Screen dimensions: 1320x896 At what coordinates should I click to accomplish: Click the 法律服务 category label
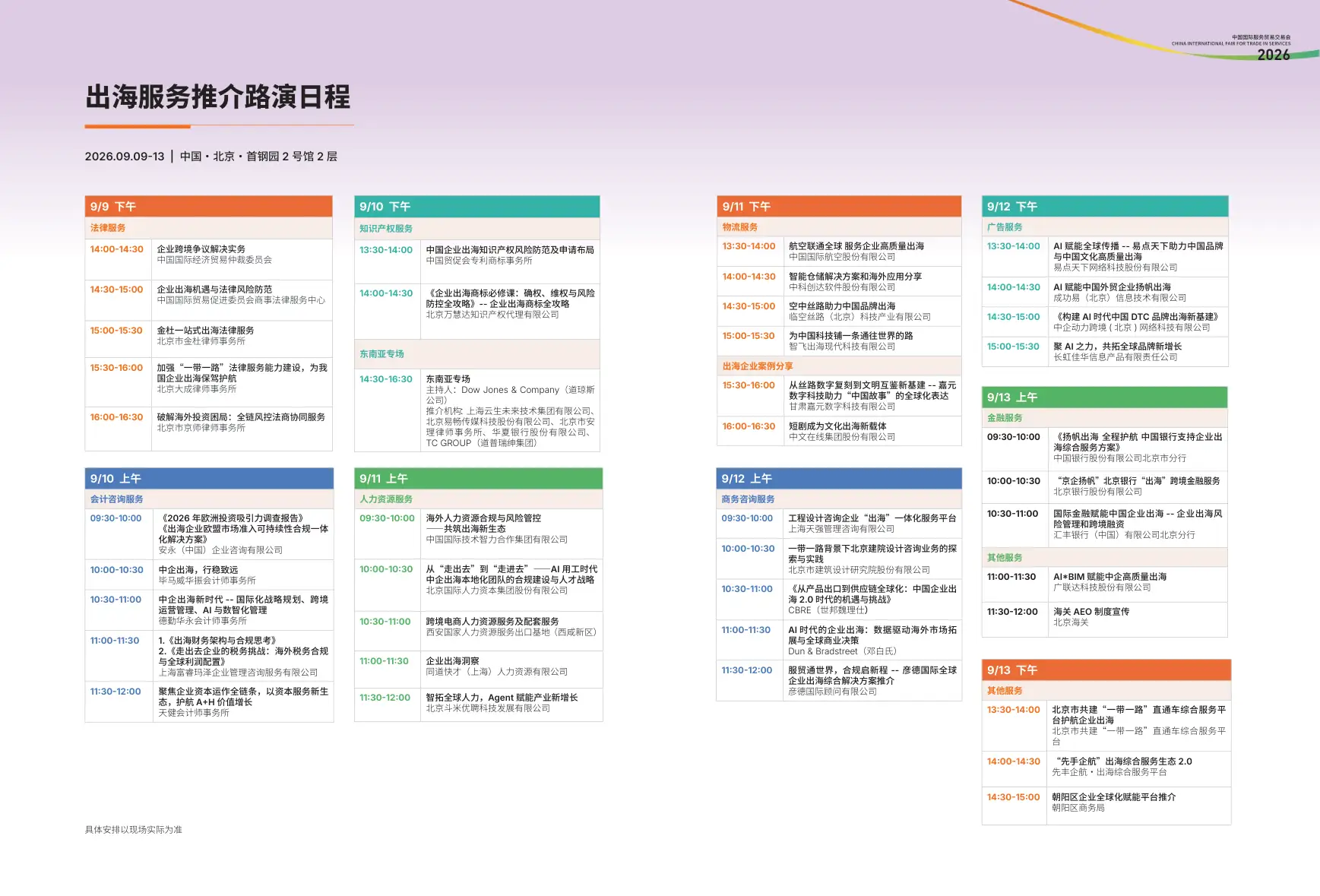[x=108, y=228]
